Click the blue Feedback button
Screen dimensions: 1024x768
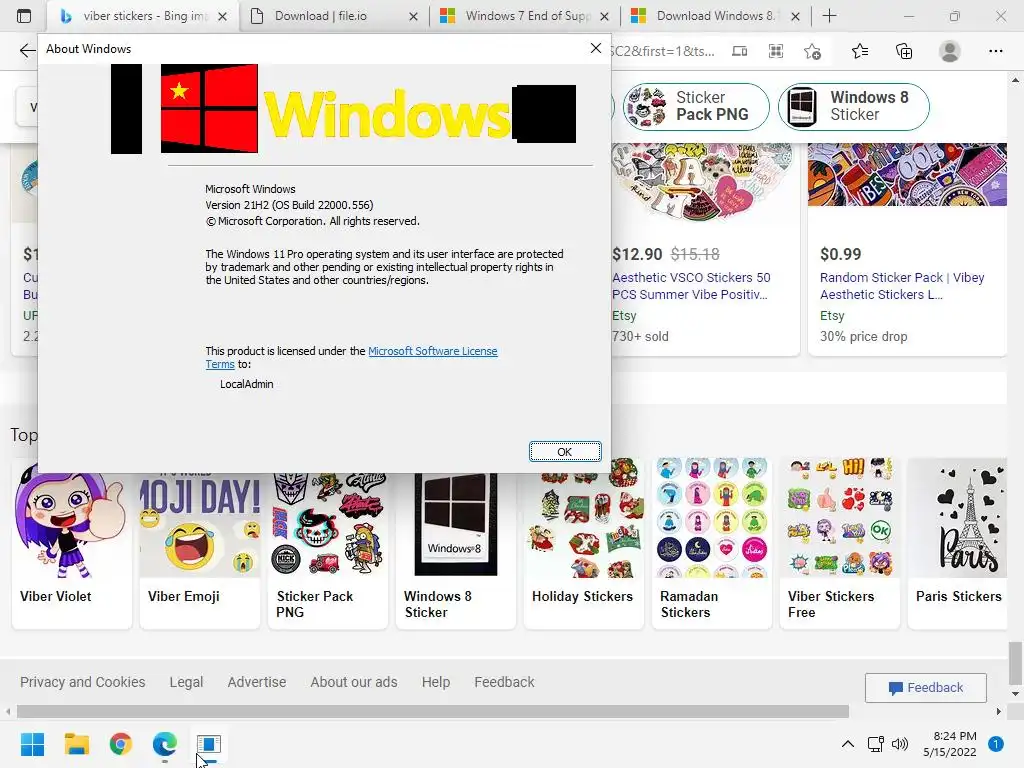925,688
